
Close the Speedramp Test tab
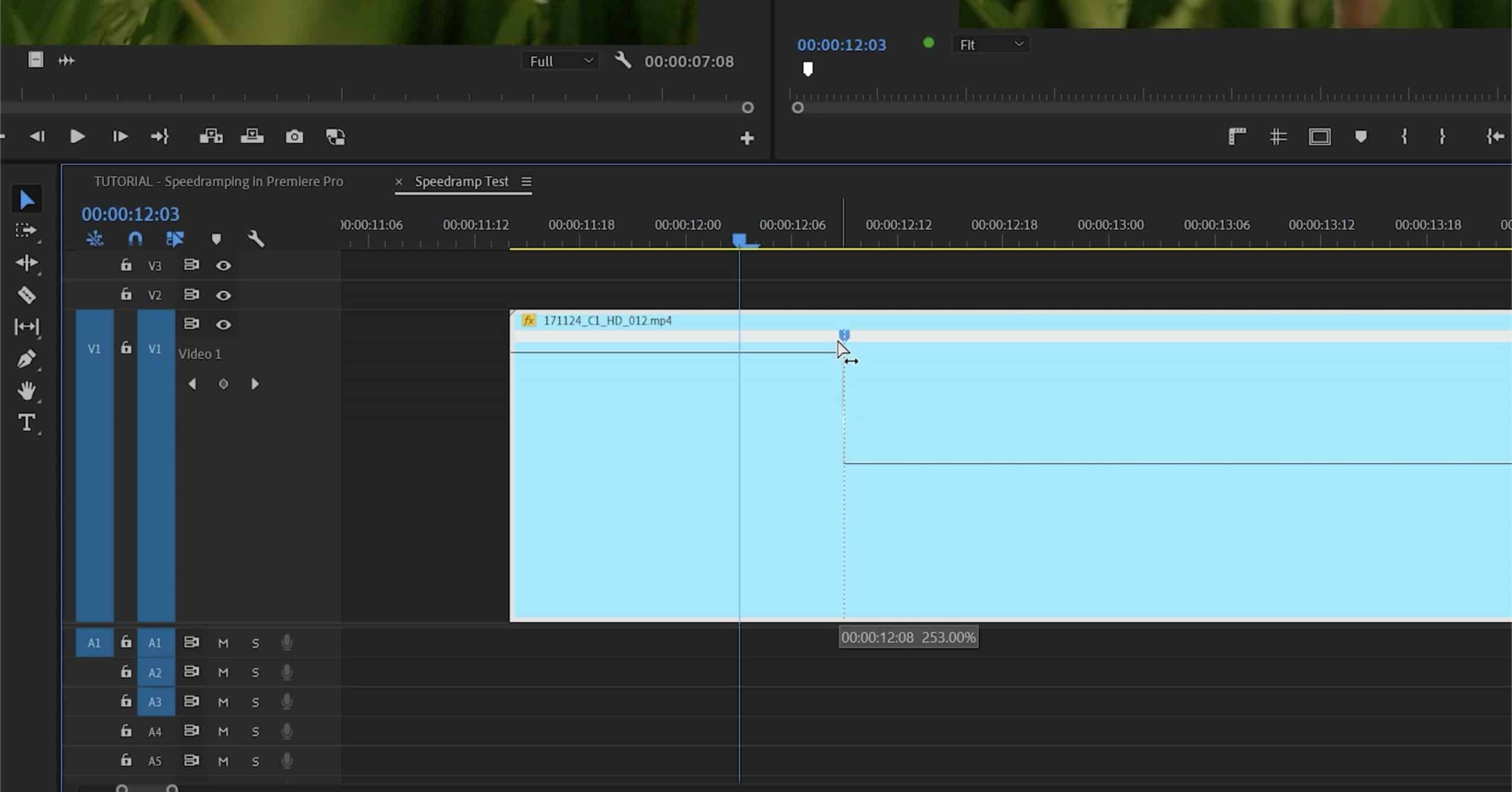[399, 182]
